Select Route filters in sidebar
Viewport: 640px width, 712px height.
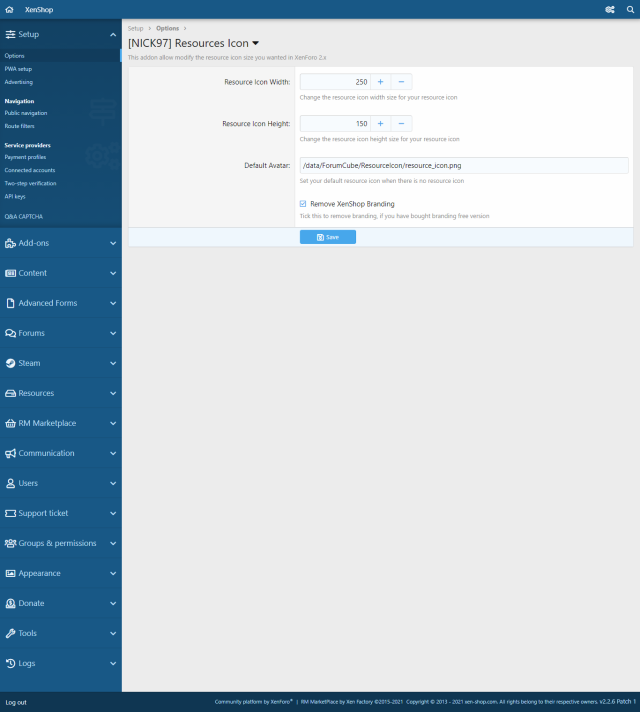[21, 127]
